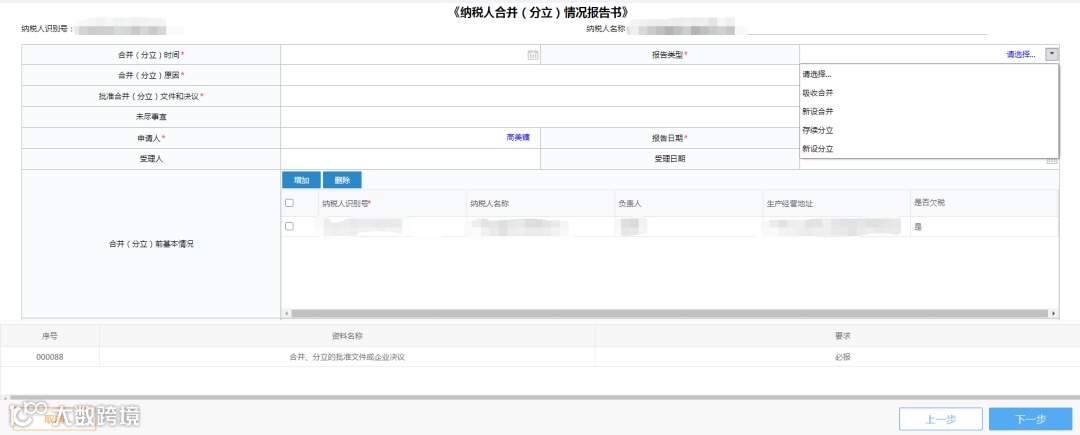Click scrollbar left arrow in taxpayer table

click(287, 313)
